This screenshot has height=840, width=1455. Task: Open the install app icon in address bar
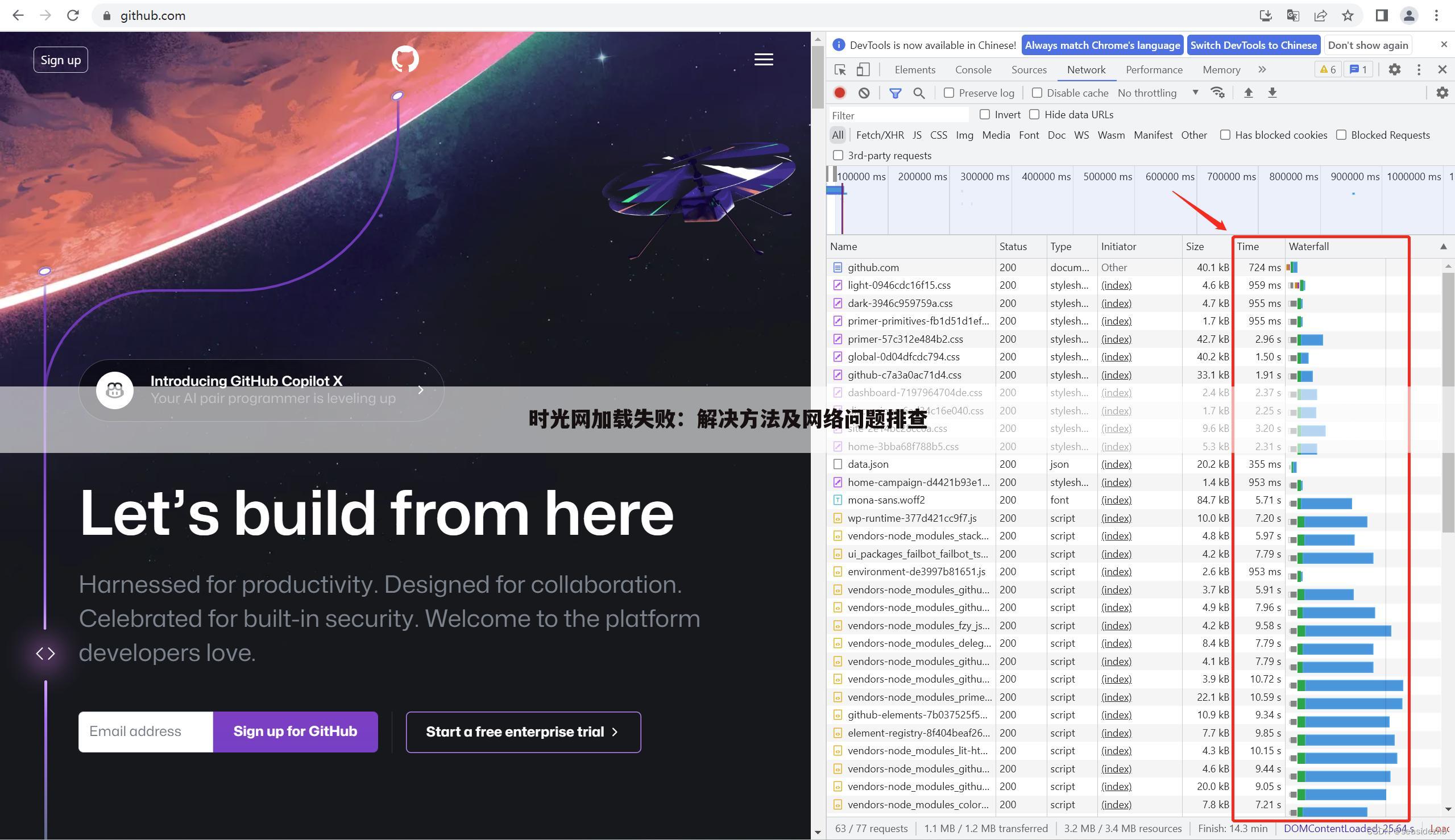point(1265,15)
